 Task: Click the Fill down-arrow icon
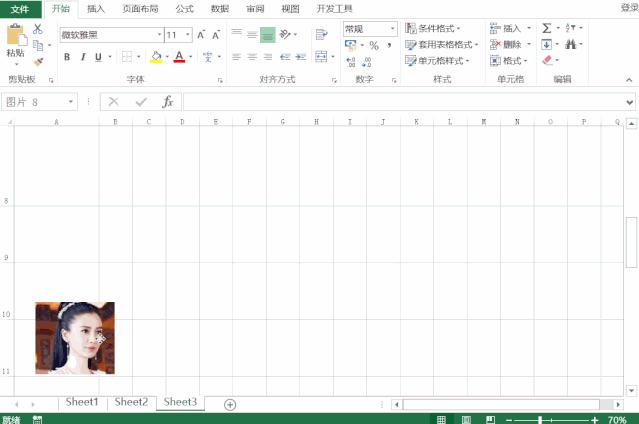[546, 44]
